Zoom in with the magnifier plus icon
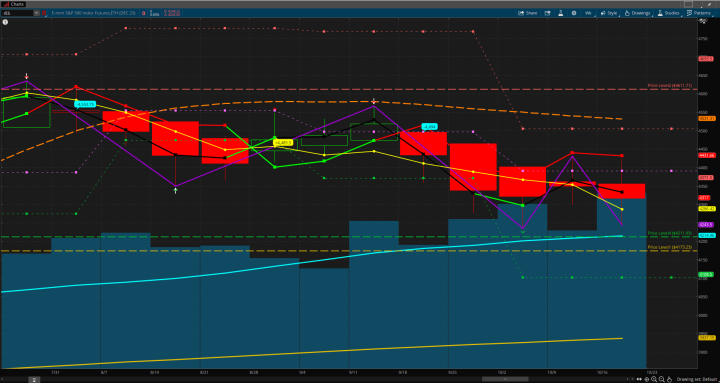This screenshot has height=383, width=720. (654, 379)
